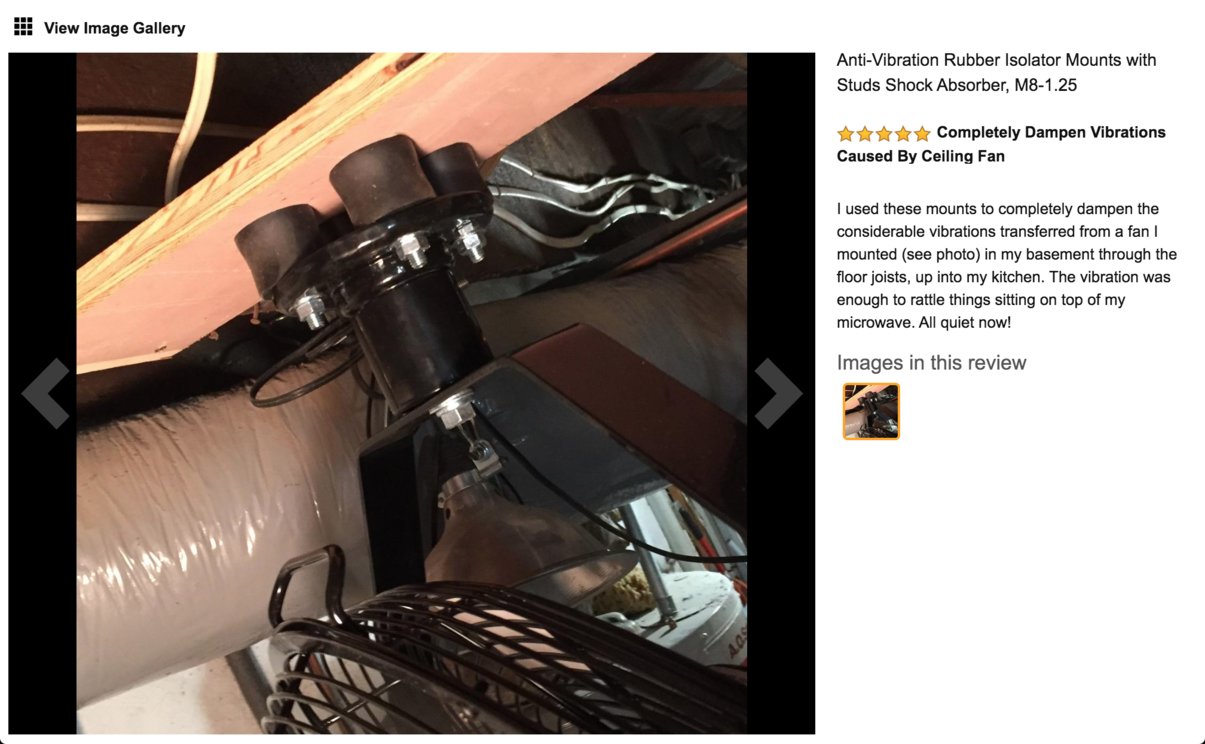
Task: Click the grid icon for the image gallery
Action: 23,26
